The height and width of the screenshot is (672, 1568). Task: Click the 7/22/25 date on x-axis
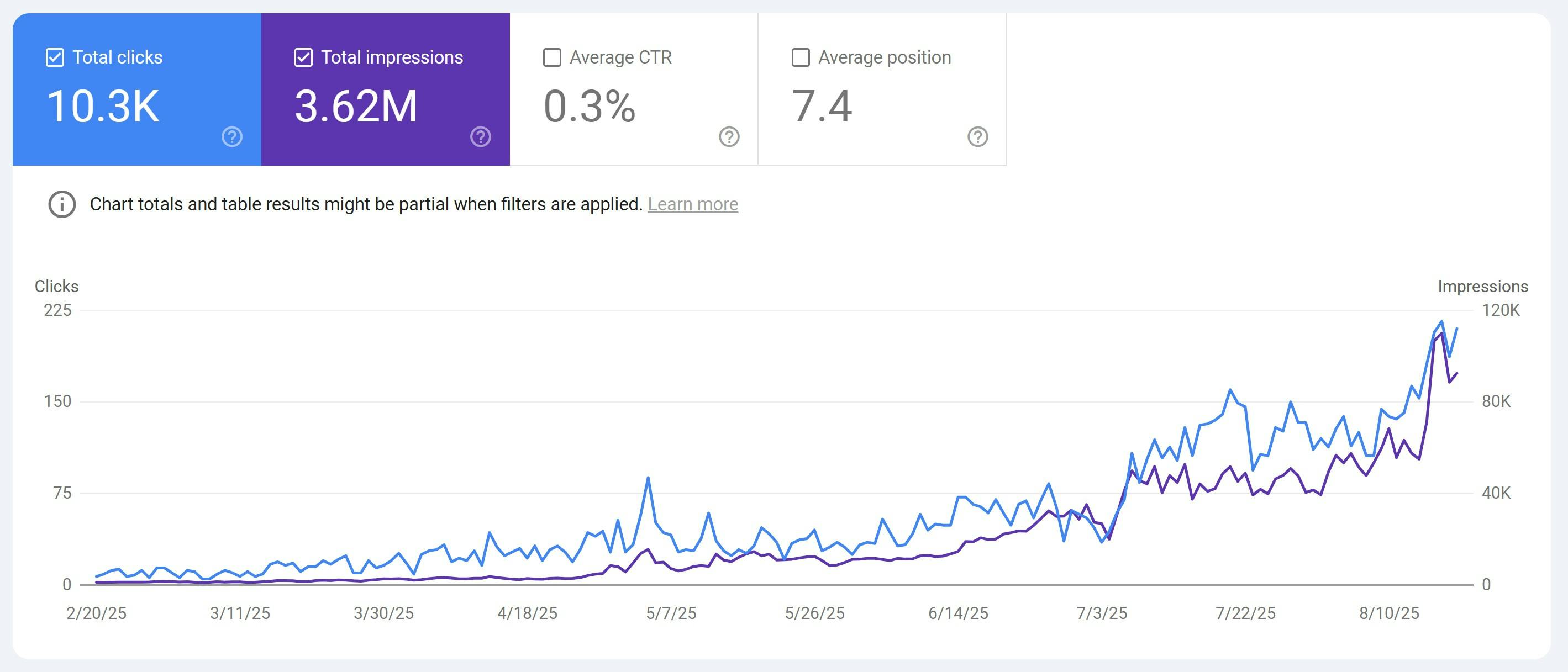[1245, 613]
